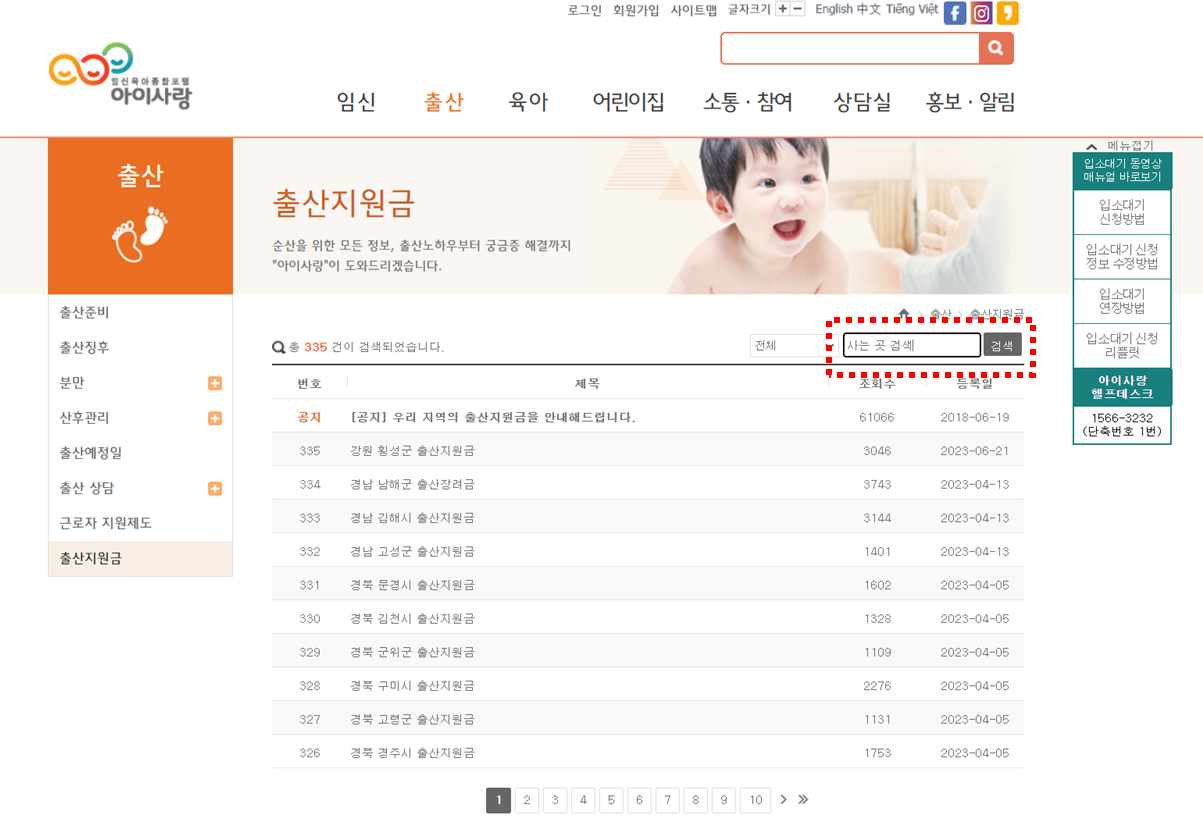
Task: Open the 소통·참여 menu
Action: 747,101
